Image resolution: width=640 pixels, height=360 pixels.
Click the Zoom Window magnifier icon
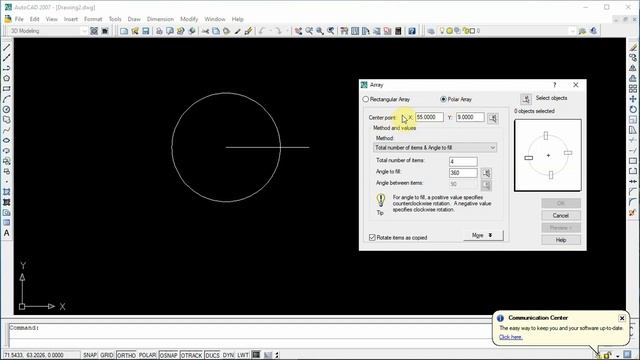tap(320, 31)
